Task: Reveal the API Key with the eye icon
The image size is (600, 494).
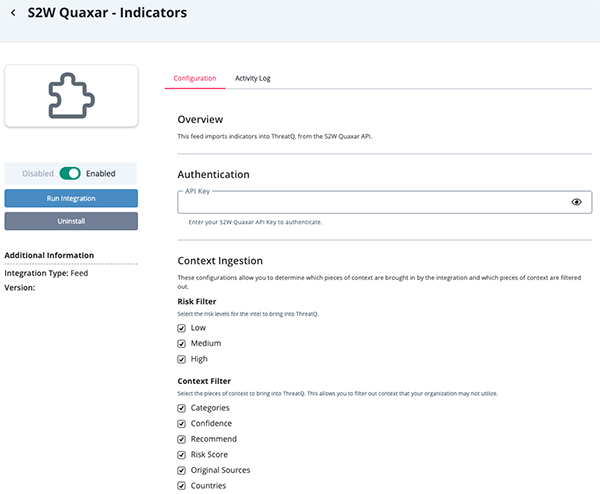Action: click(x=576, y=202)
